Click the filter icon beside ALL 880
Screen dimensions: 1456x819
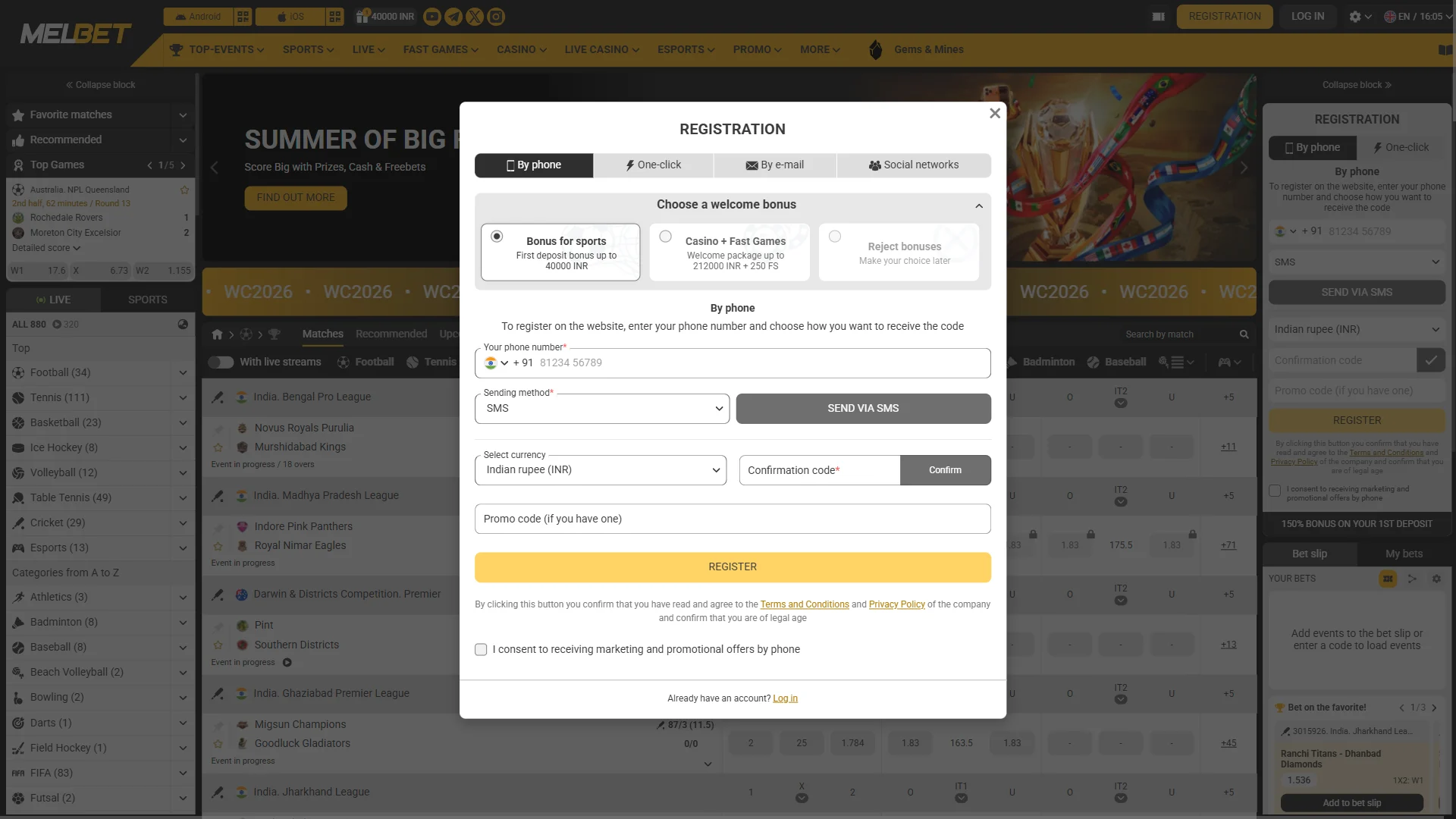183,325
